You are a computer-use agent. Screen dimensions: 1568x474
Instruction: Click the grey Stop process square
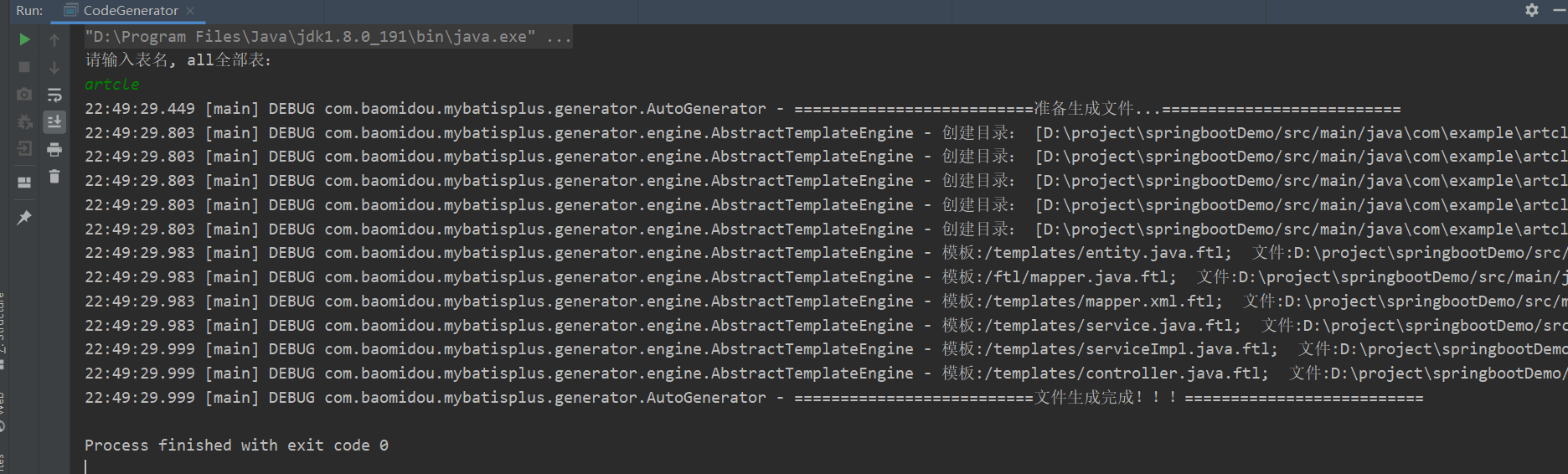[24, 67]
